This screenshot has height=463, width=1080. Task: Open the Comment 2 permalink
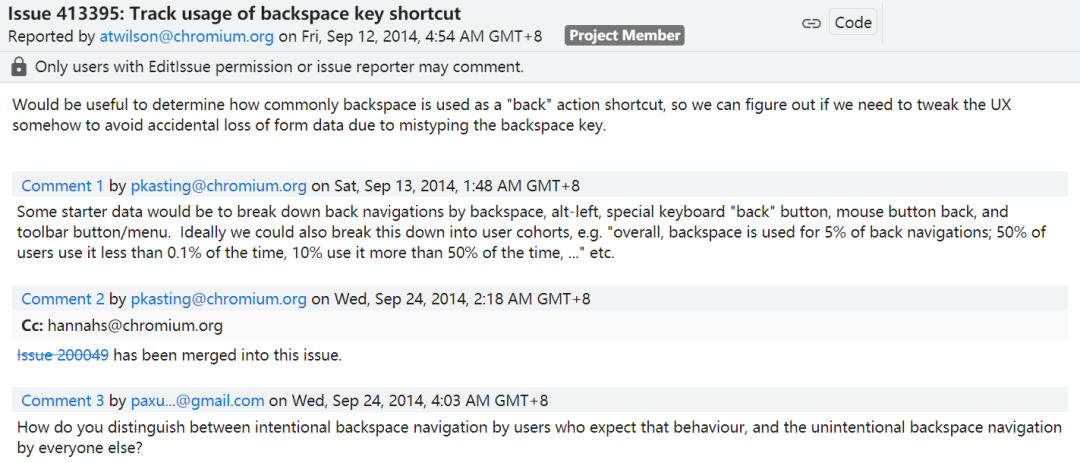(62, 299)
